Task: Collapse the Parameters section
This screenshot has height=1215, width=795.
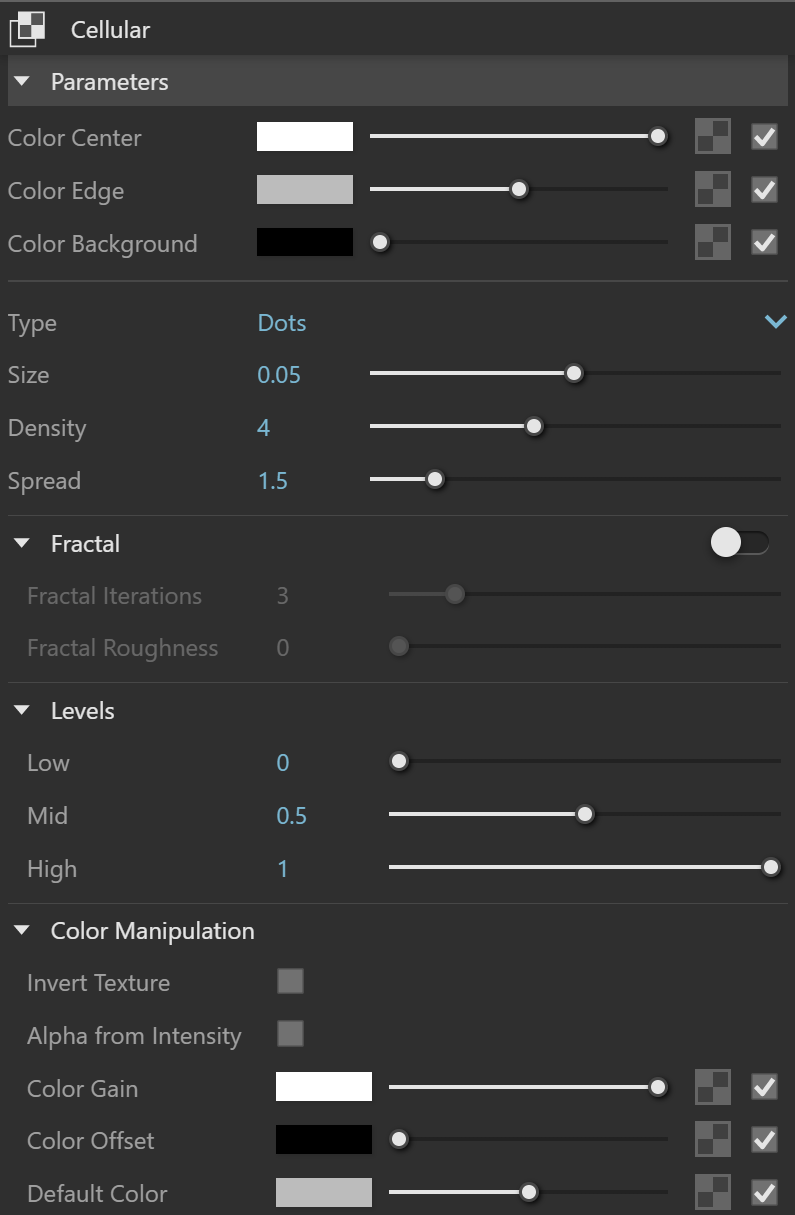Action: coord(23,82)
